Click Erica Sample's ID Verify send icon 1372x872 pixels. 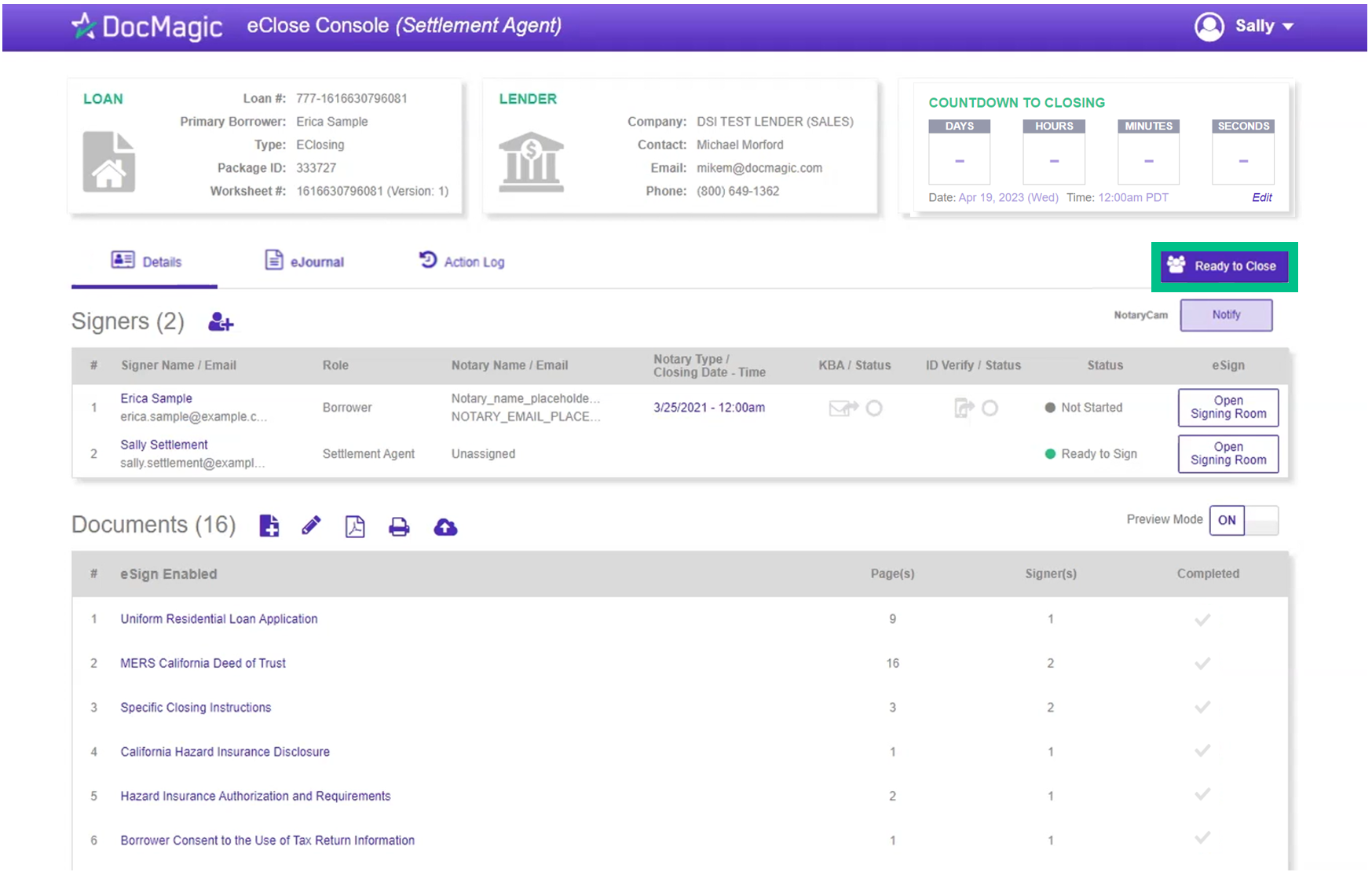click(964, 408)
